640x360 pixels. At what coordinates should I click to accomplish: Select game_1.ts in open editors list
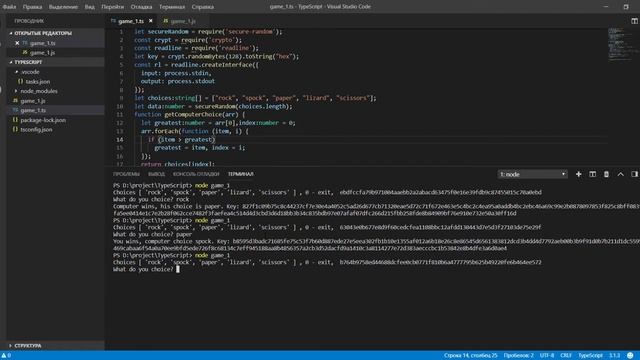click(55, 43)
